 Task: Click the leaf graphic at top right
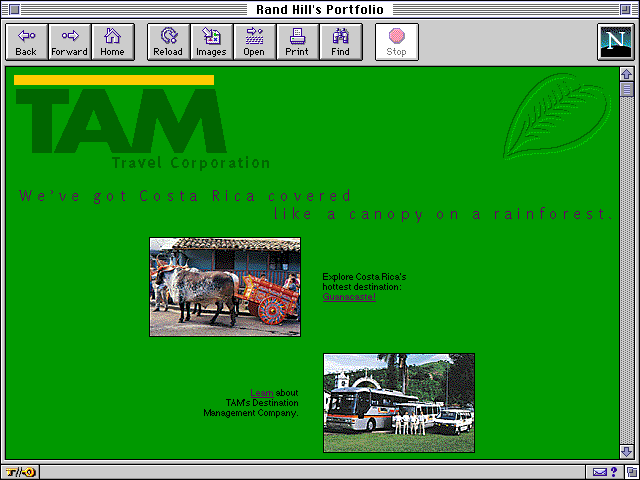point(557,116)
